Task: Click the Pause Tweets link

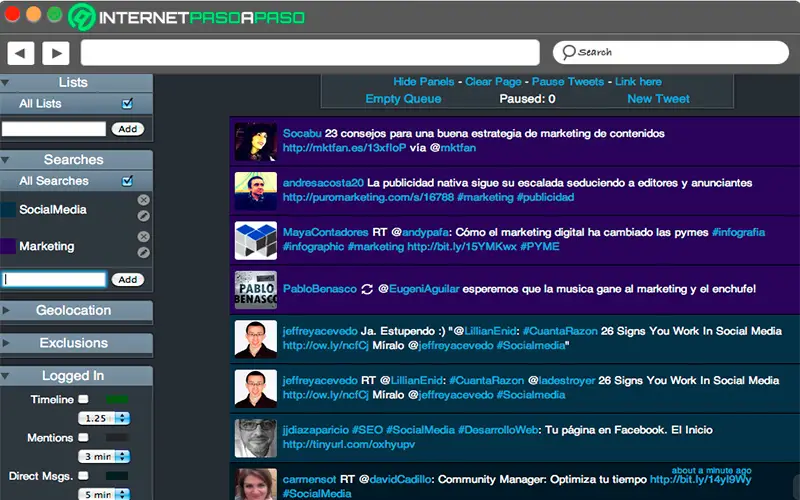Action: (567, 82)
